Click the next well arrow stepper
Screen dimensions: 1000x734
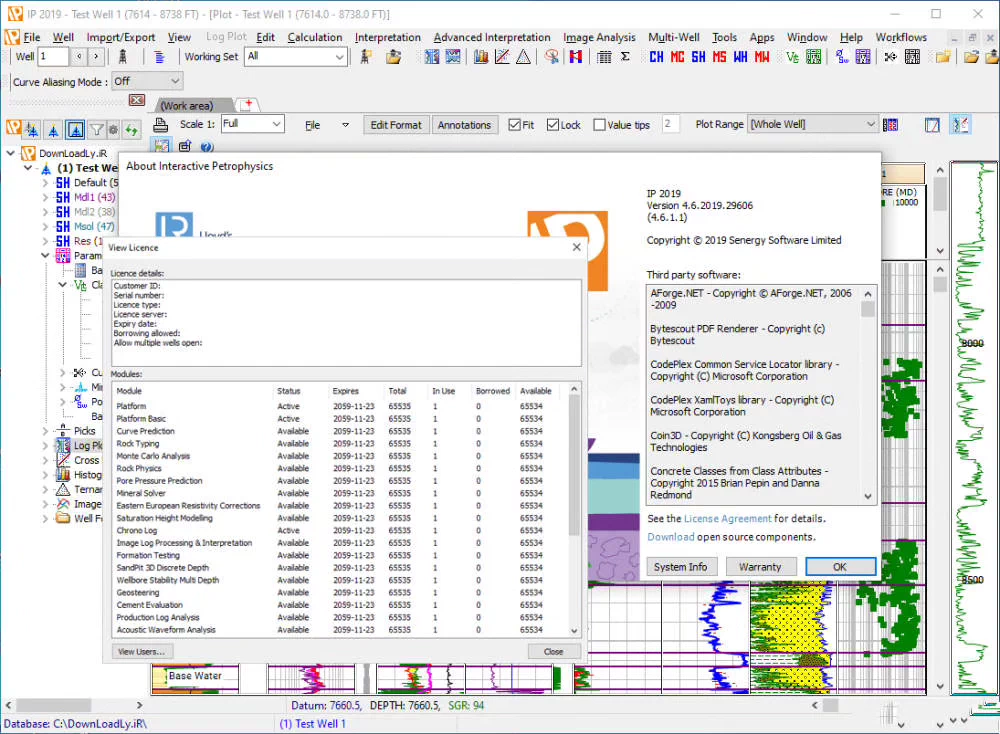pos(96,57)
